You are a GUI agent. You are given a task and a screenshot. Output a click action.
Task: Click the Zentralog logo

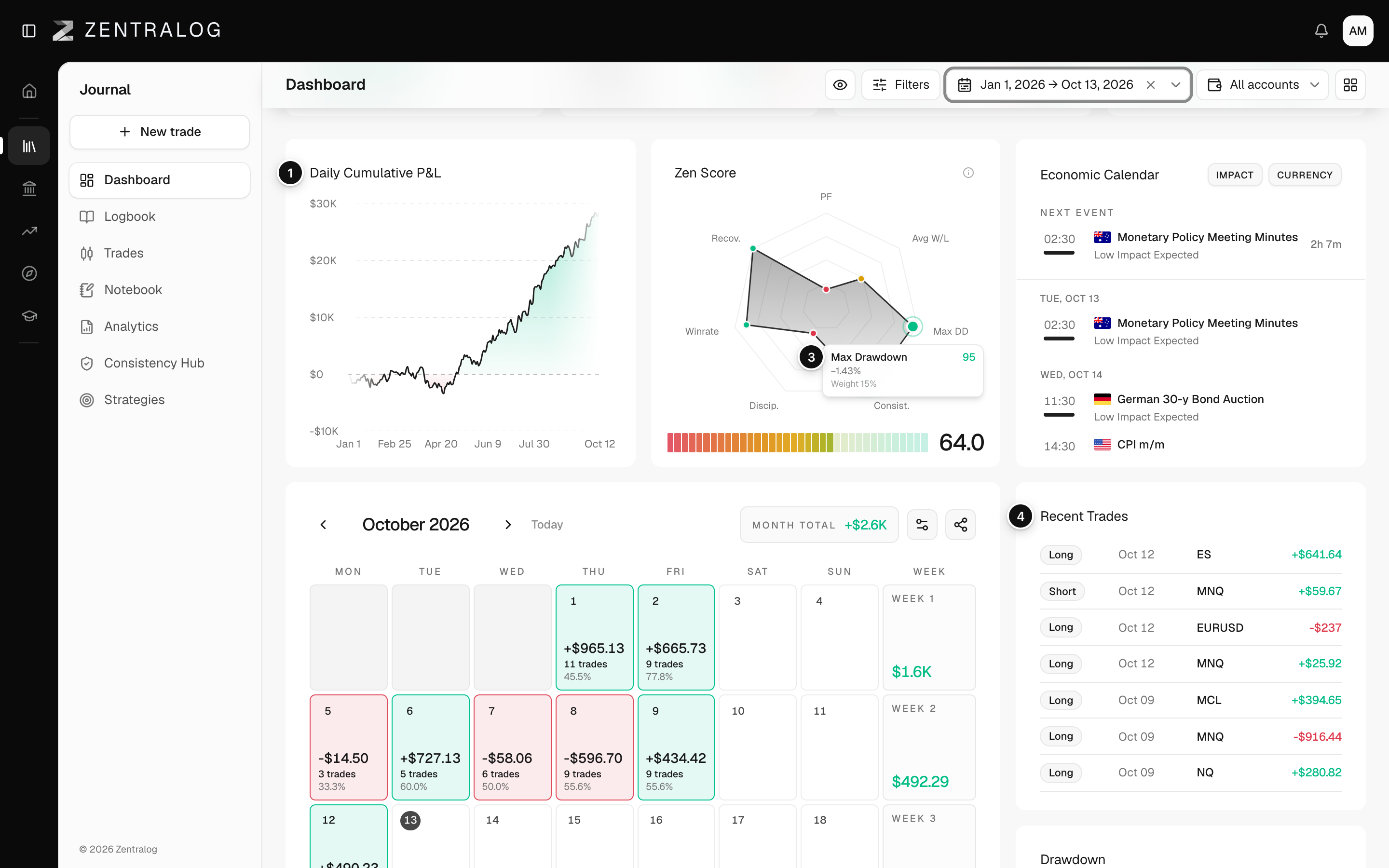coord(136,30)
